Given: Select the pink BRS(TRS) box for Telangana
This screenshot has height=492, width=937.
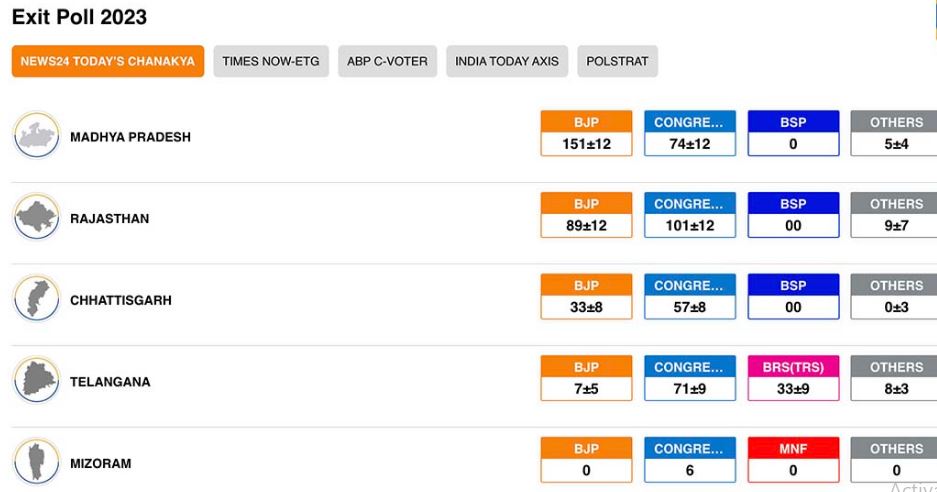Looking at the screenshot, I should (x=793, y=379).
